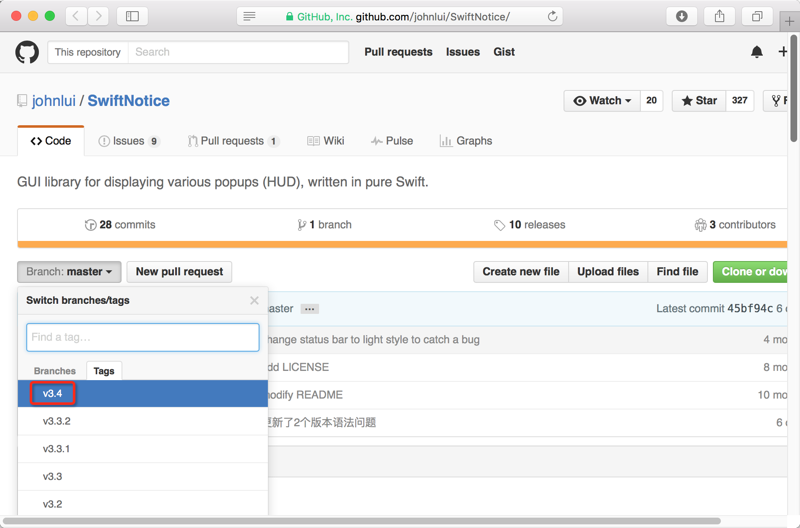
Task: Expand the commit message ellipsis button
Action: [x=310, y=309]
